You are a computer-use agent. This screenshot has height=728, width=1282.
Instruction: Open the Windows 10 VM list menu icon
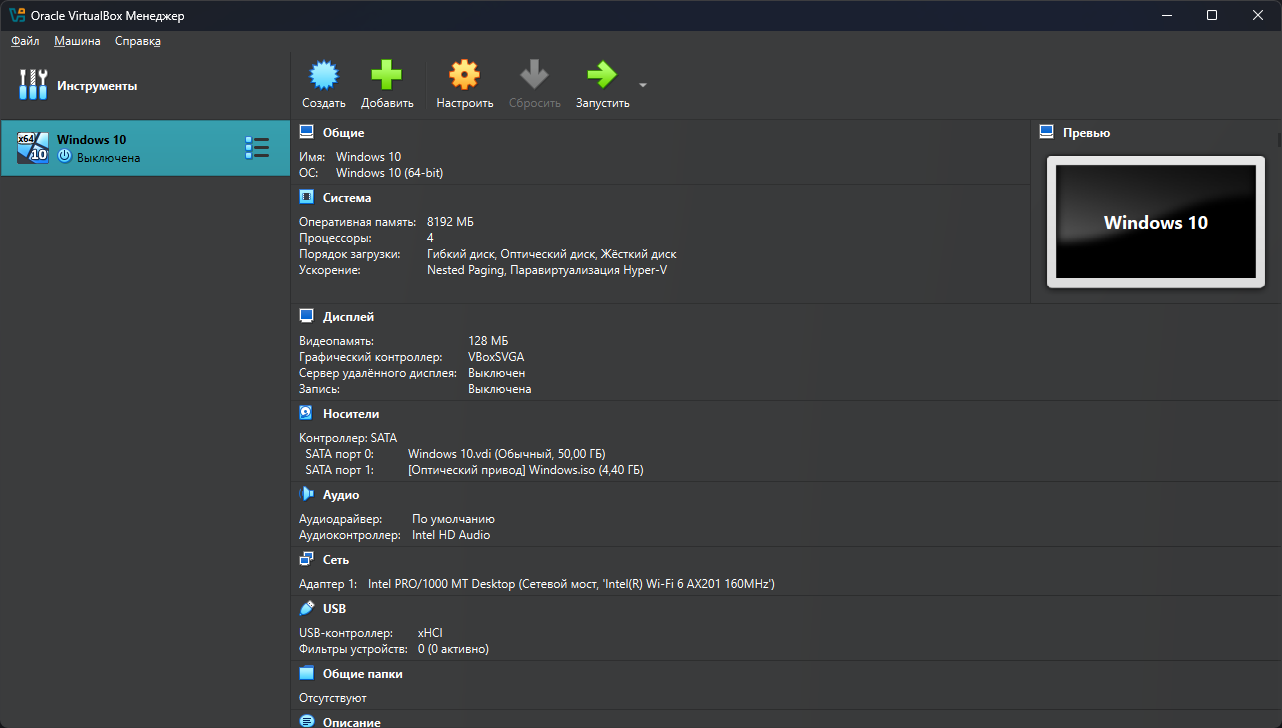pyautogui.click(x=257, y=148)
